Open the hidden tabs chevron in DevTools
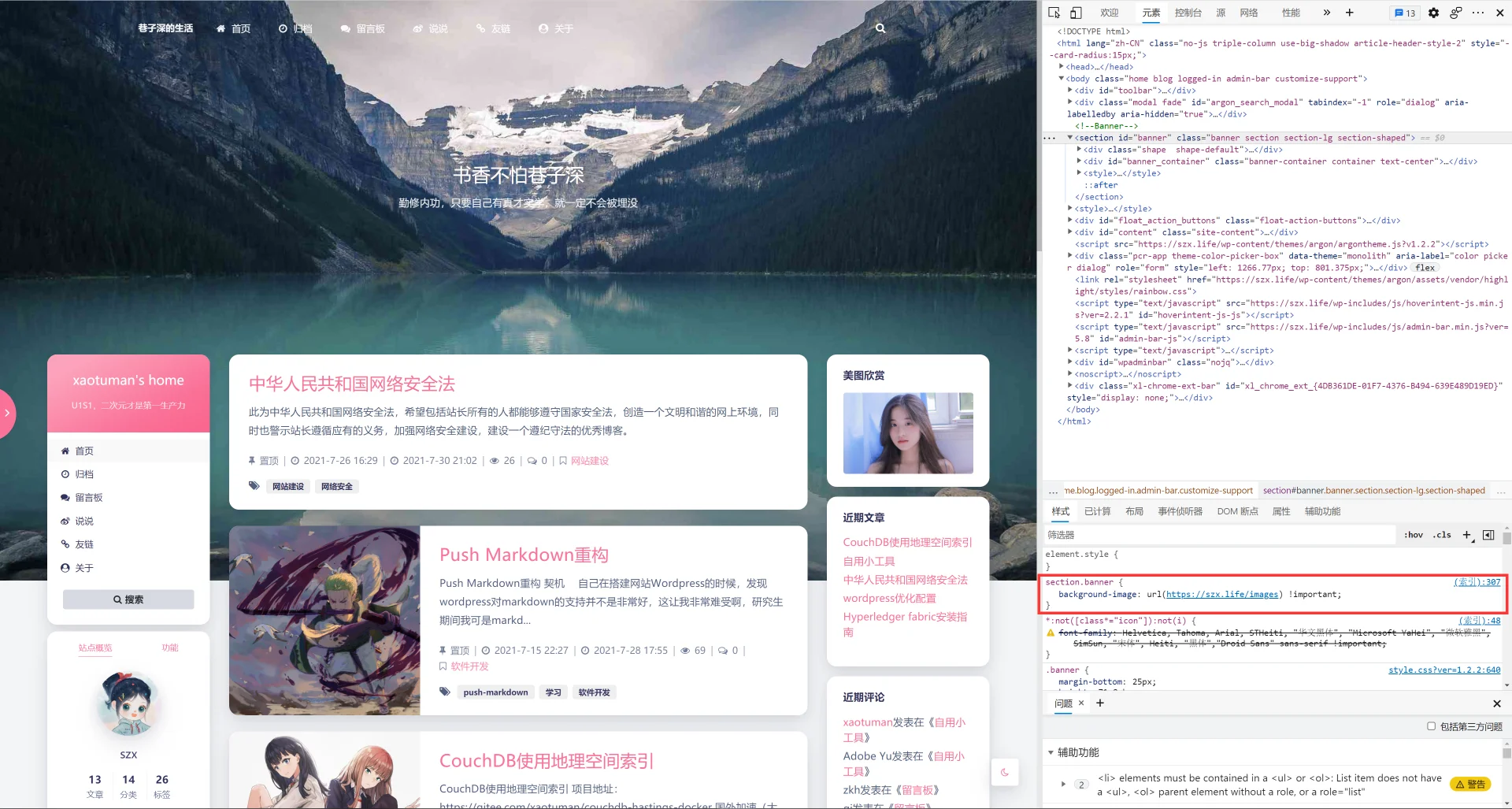Screen dimensions: 1512x809 pyautogui.click(x=1326, y=13)
